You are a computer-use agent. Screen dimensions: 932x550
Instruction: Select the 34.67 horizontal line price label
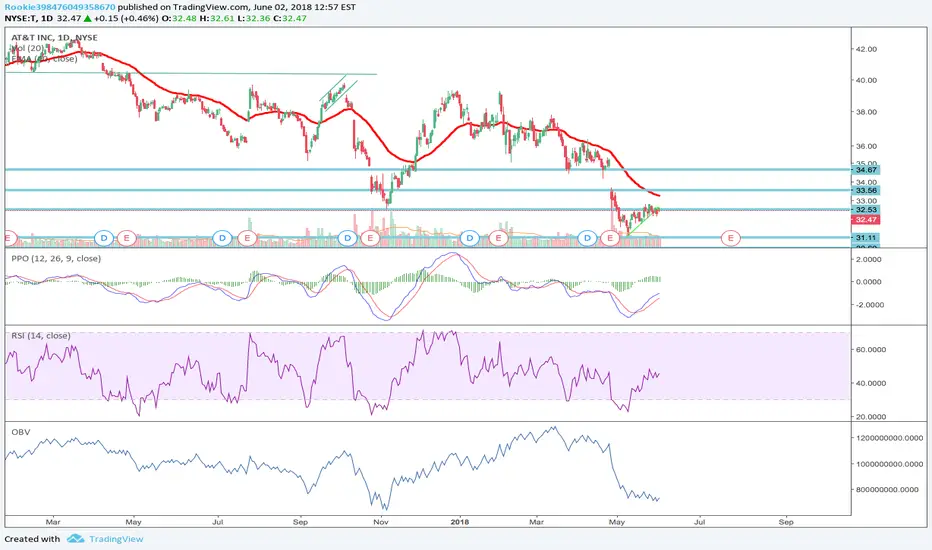[865, 170]
